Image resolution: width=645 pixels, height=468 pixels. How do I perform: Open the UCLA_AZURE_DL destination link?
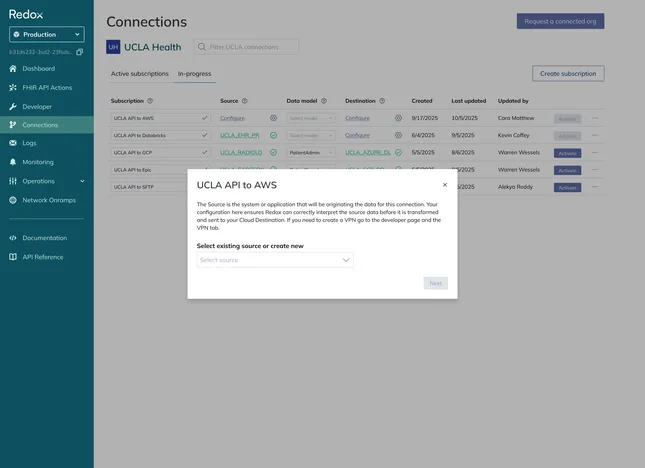(368, 153)
